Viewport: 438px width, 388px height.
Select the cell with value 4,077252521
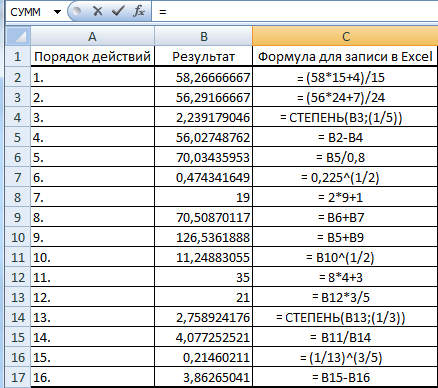(203, 337)
